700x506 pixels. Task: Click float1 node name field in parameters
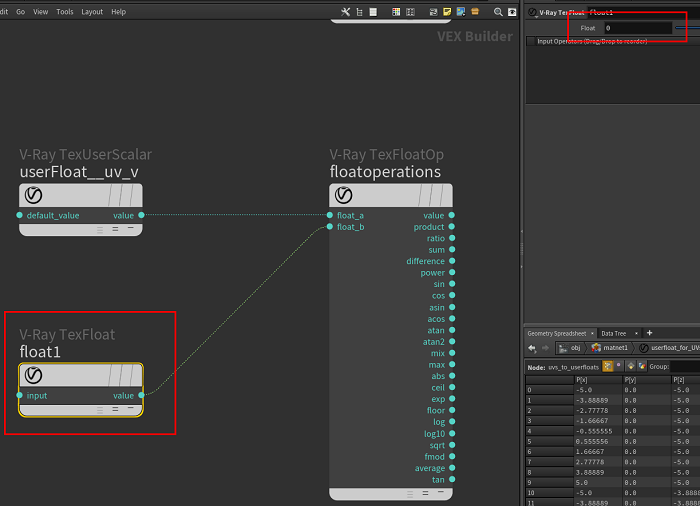tap(644, 13)
